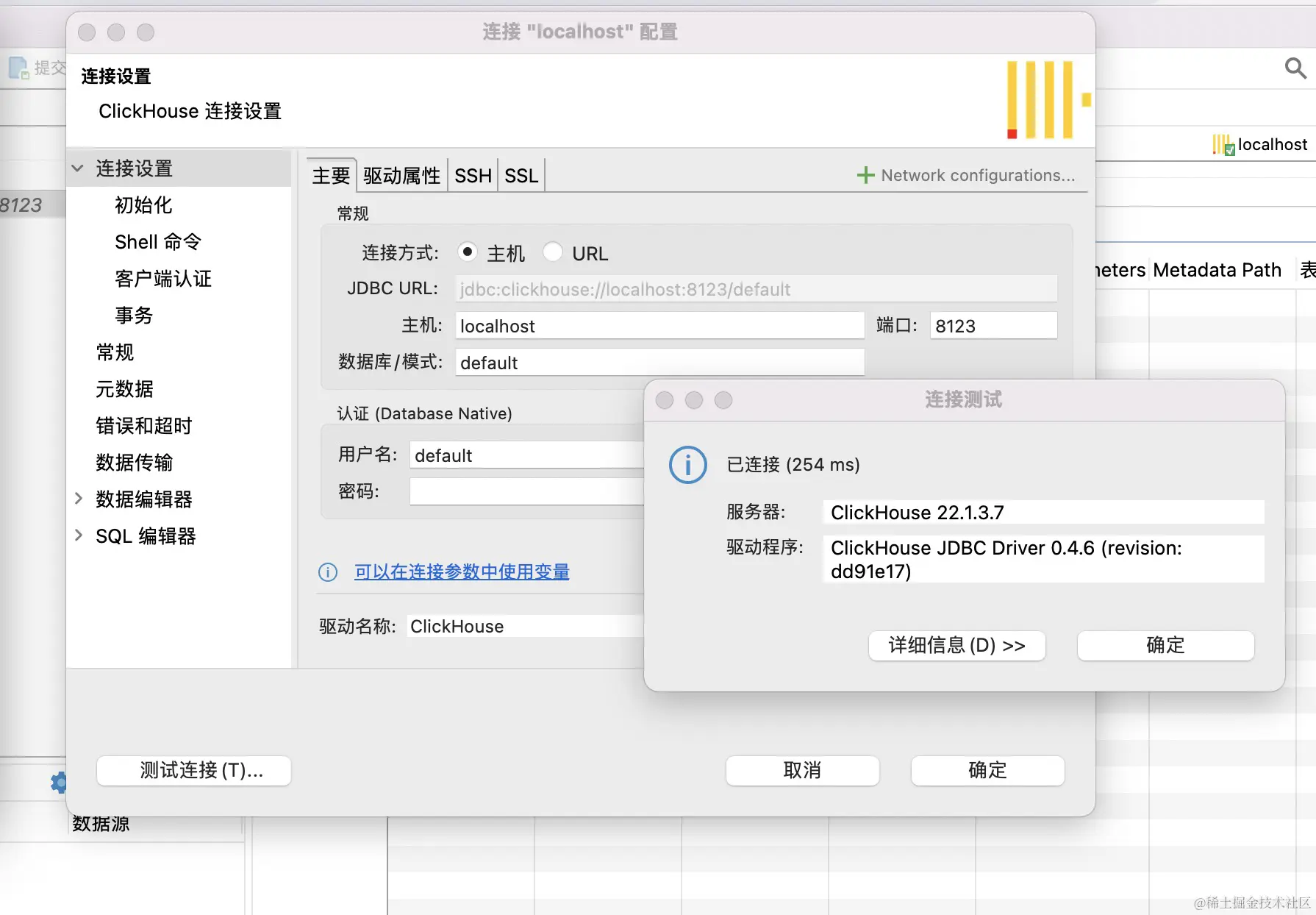
Task: Click 测试连接 (T) button
Action: [x=194, y=770]
